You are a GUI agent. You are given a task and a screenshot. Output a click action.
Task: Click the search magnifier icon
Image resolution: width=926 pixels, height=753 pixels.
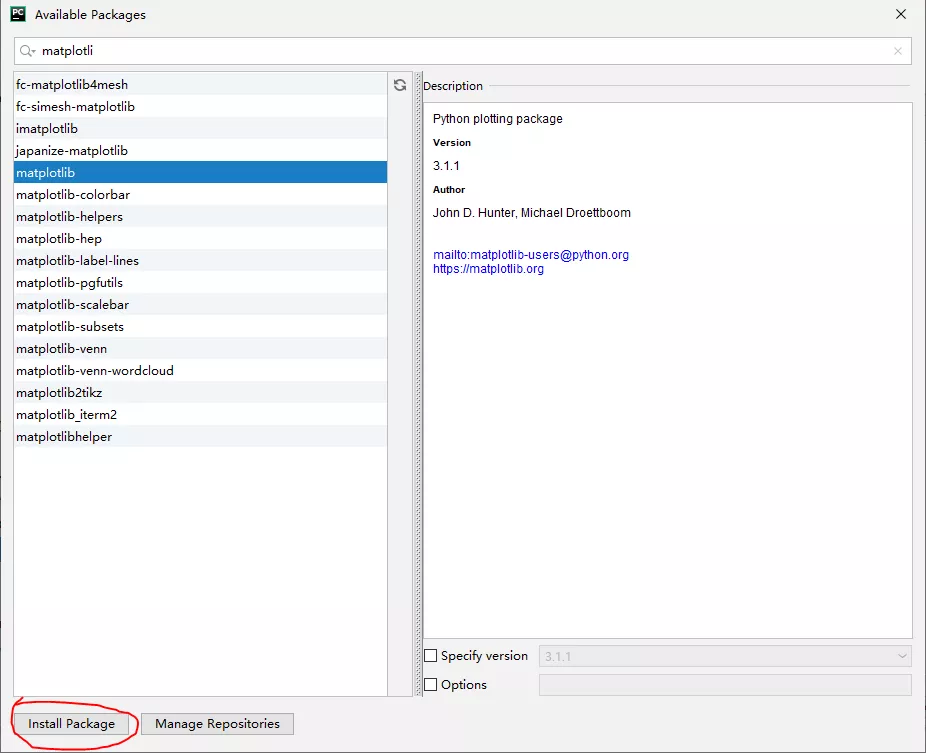27,51
